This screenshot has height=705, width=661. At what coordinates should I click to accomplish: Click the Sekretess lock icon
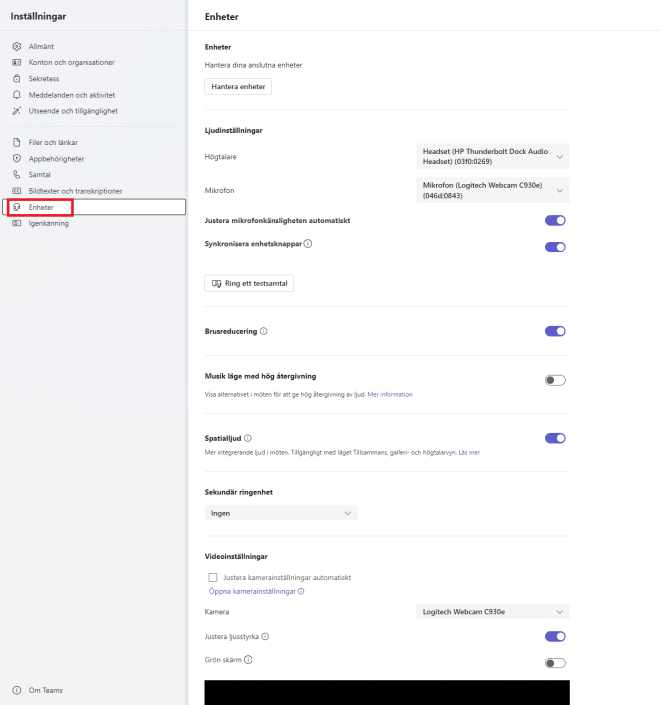[x=17, y=78]
